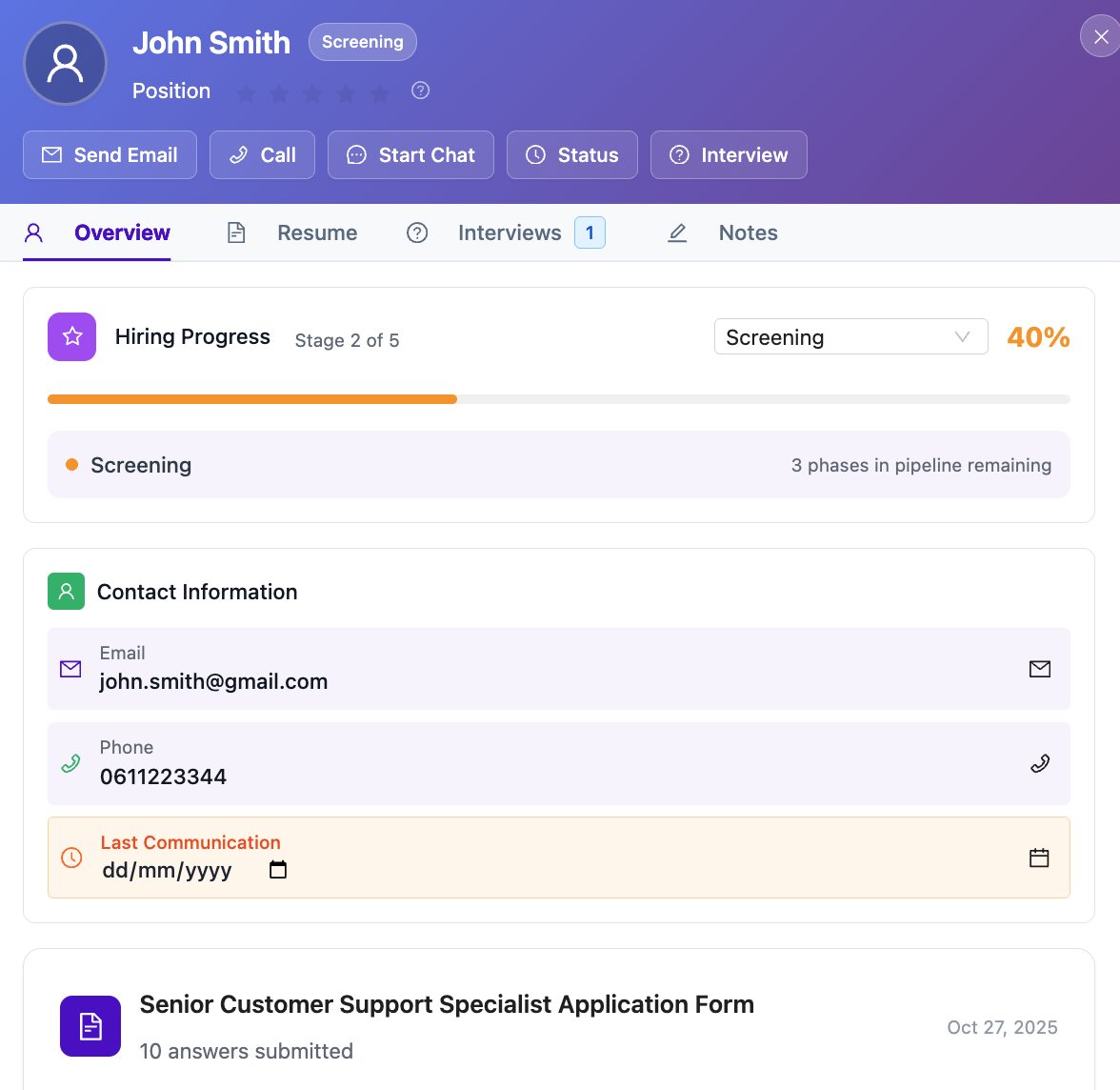
Task: Open the calendar icon on Last Communication row
Action: click(x=1039, y=858)
